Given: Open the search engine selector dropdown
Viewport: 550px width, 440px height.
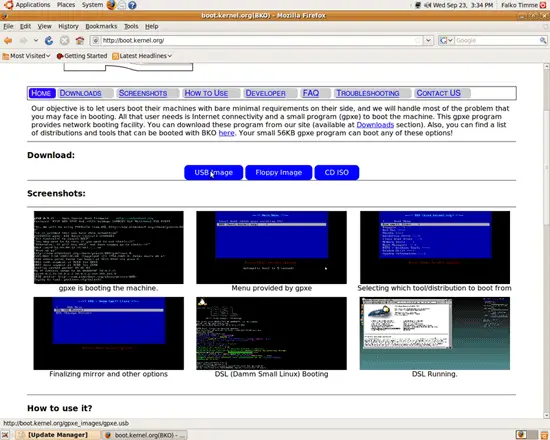Looking at the screenshot, I should (x=447, y=41).
